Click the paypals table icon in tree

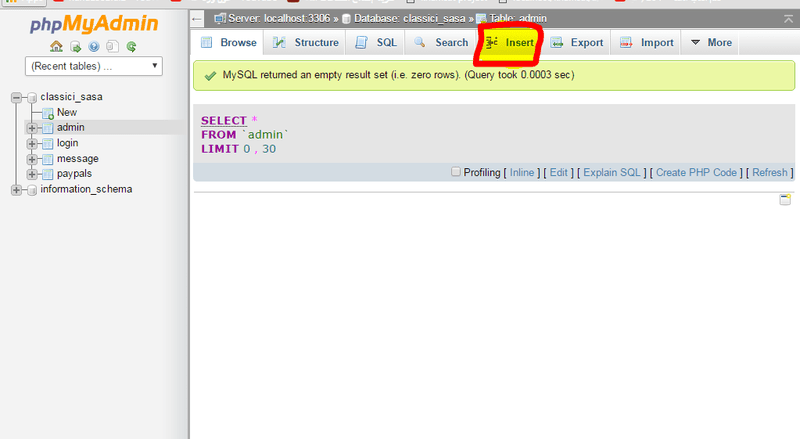click(47, 174)
